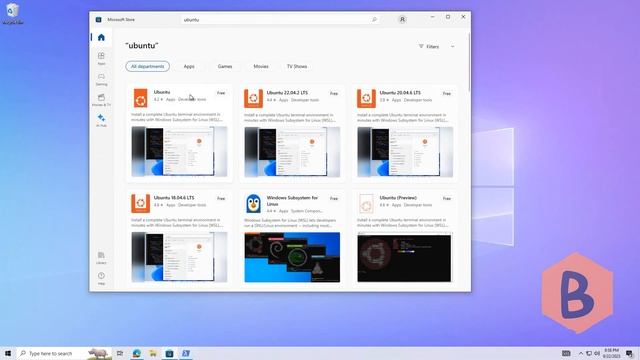Open the Windows Start menu
Viewport: 640px width, 360px height.
coord(7,353)
